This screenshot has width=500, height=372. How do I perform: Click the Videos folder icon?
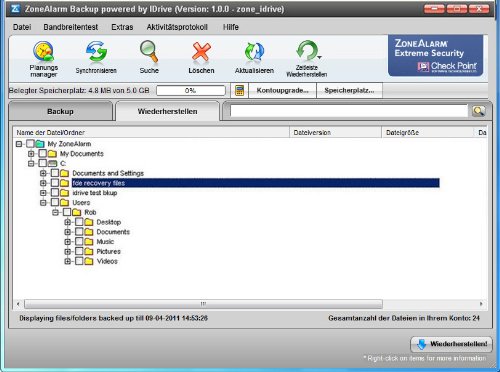pyautogui.click(x=89, y=261)
